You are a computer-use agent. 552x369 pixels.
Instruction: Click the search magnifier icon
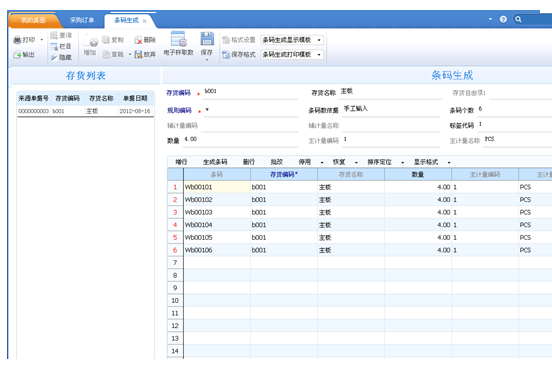click(518, 19)
